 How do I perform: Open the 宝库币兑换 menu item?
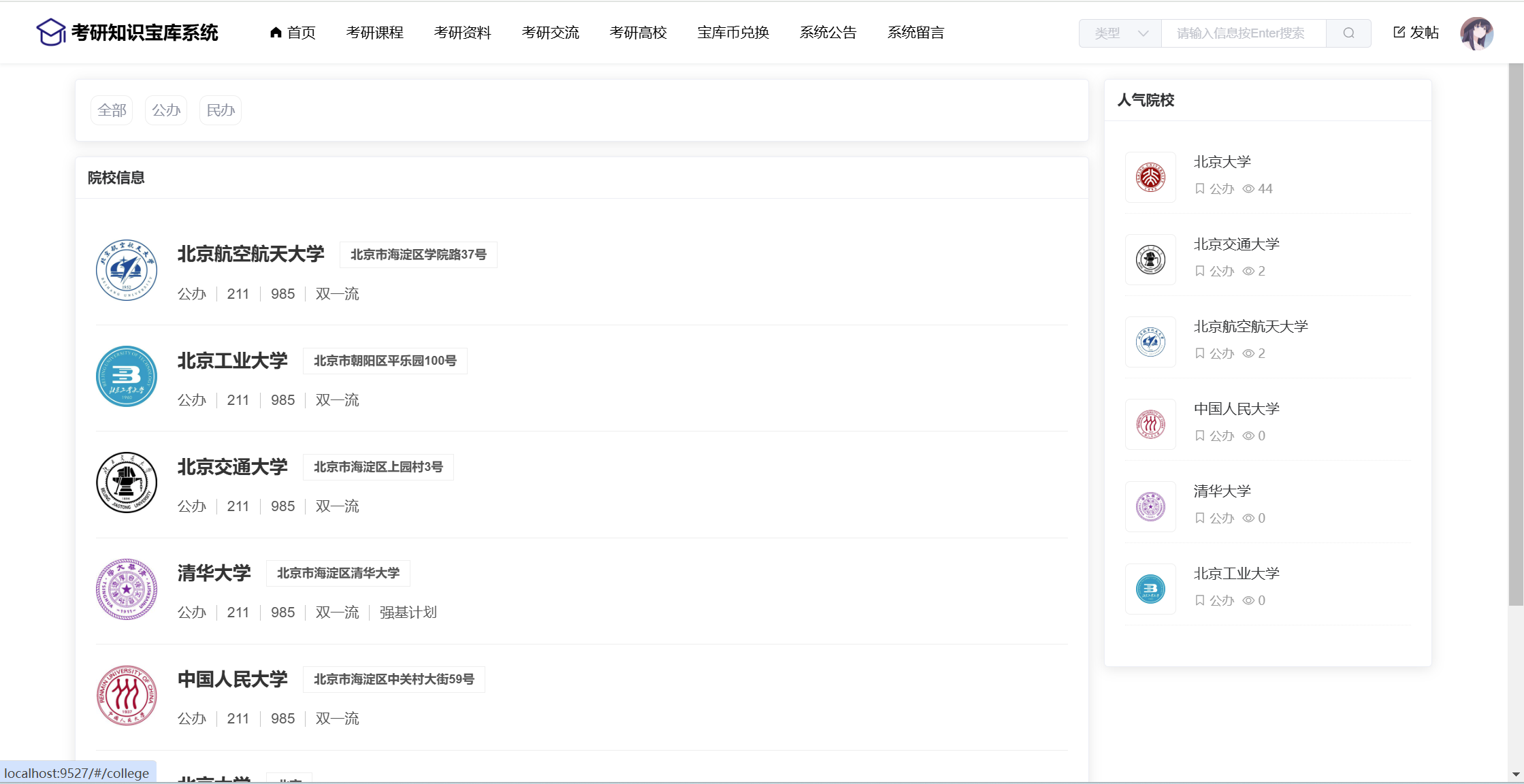(x=733, y=33)
